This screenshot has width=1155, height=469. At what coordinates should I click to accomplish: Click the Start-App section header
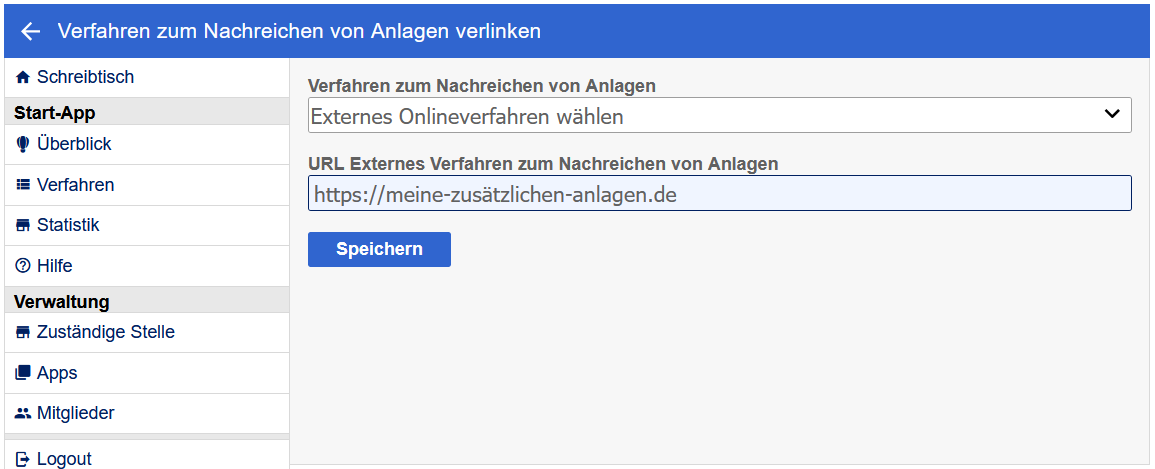[x=55, y=112]
